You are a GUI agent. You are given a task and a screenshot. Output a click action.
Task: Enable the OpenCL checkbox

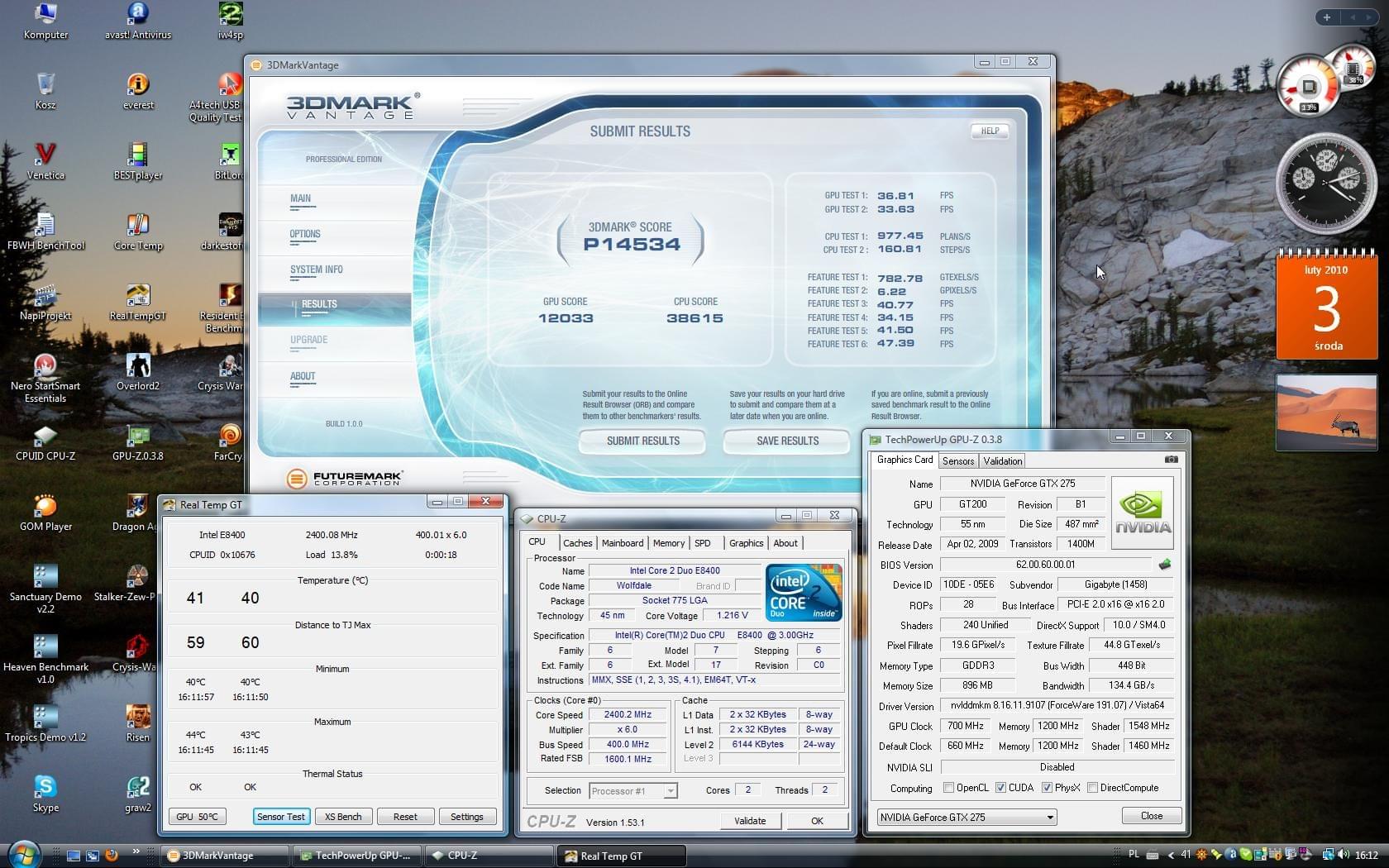[x=948, y=788]
